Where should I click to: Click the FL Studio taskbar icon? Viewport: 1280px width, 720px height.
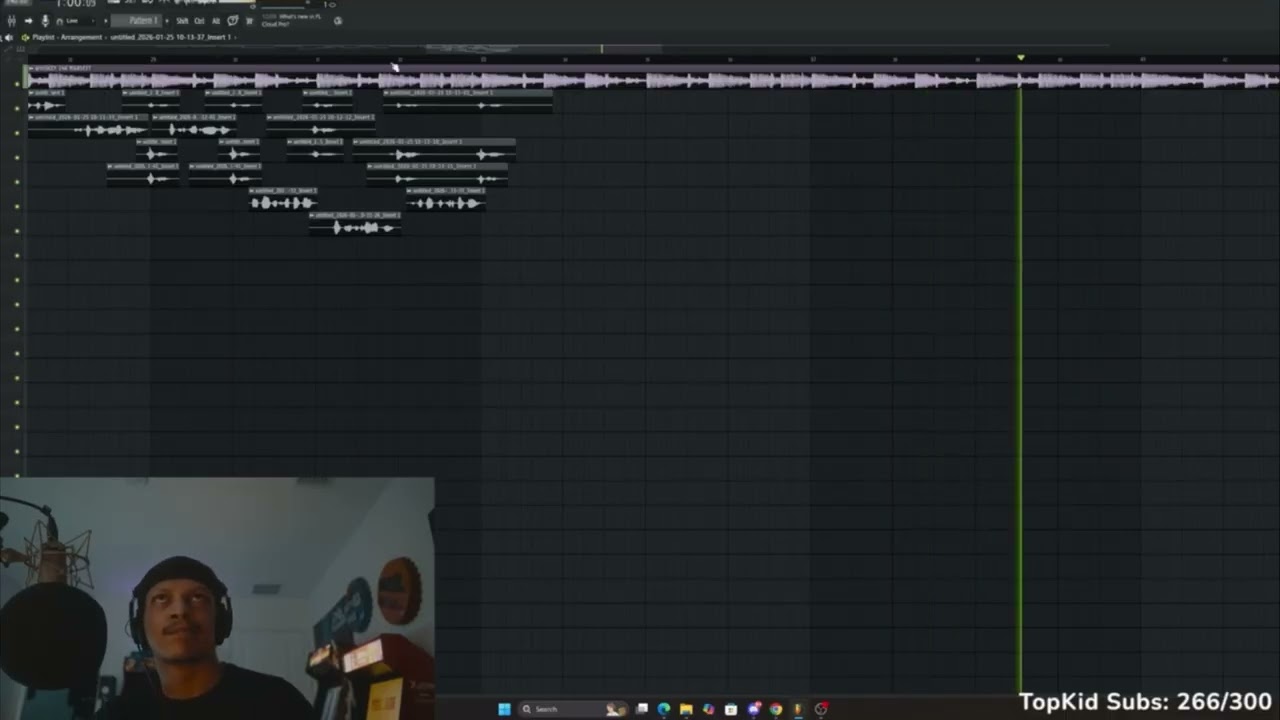coord(798,709)
